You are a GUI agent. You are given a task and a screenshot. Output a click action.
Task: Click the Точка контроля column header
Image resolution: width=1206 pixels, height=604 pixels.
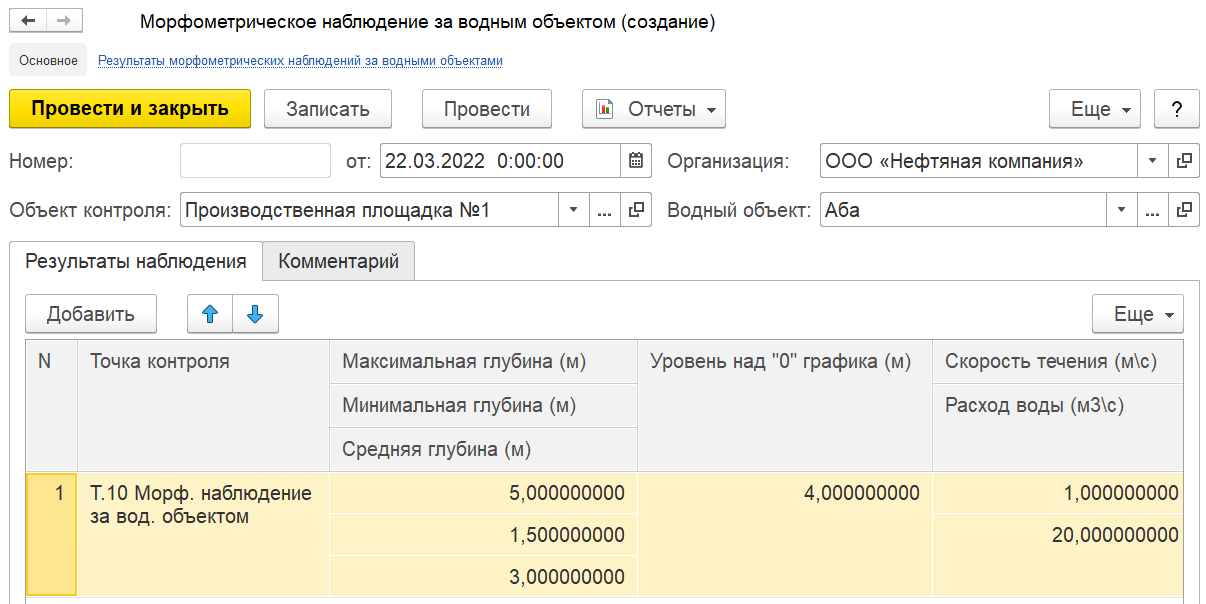pyautogui.click(x=203, y=405)
